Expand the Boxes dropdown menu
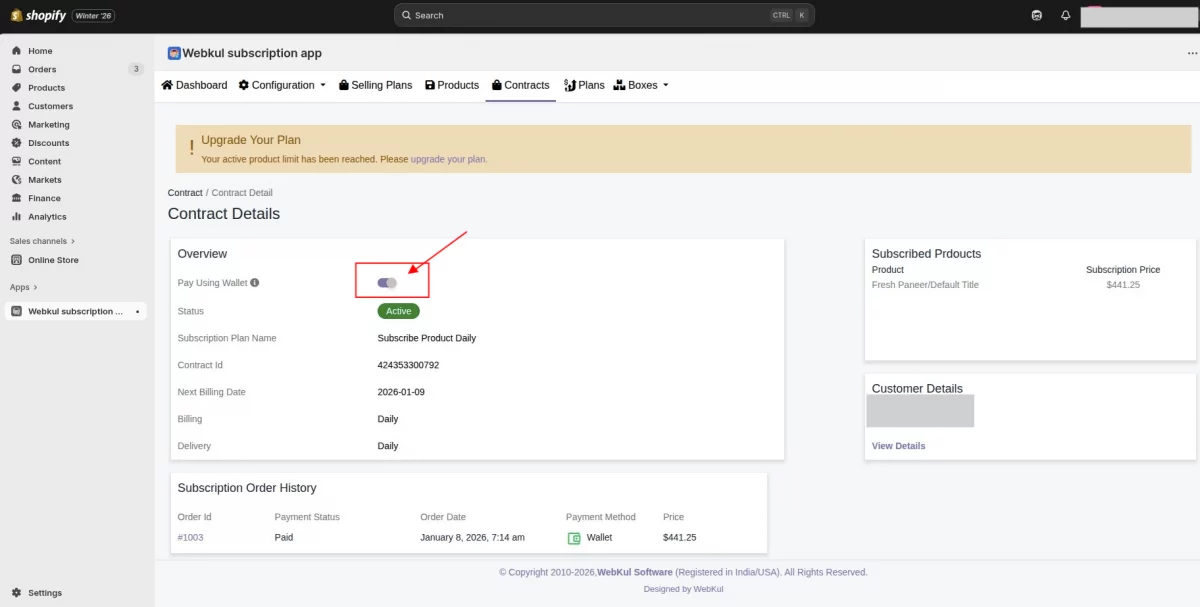Screen dimensions: 1200x607 [641, 85]
